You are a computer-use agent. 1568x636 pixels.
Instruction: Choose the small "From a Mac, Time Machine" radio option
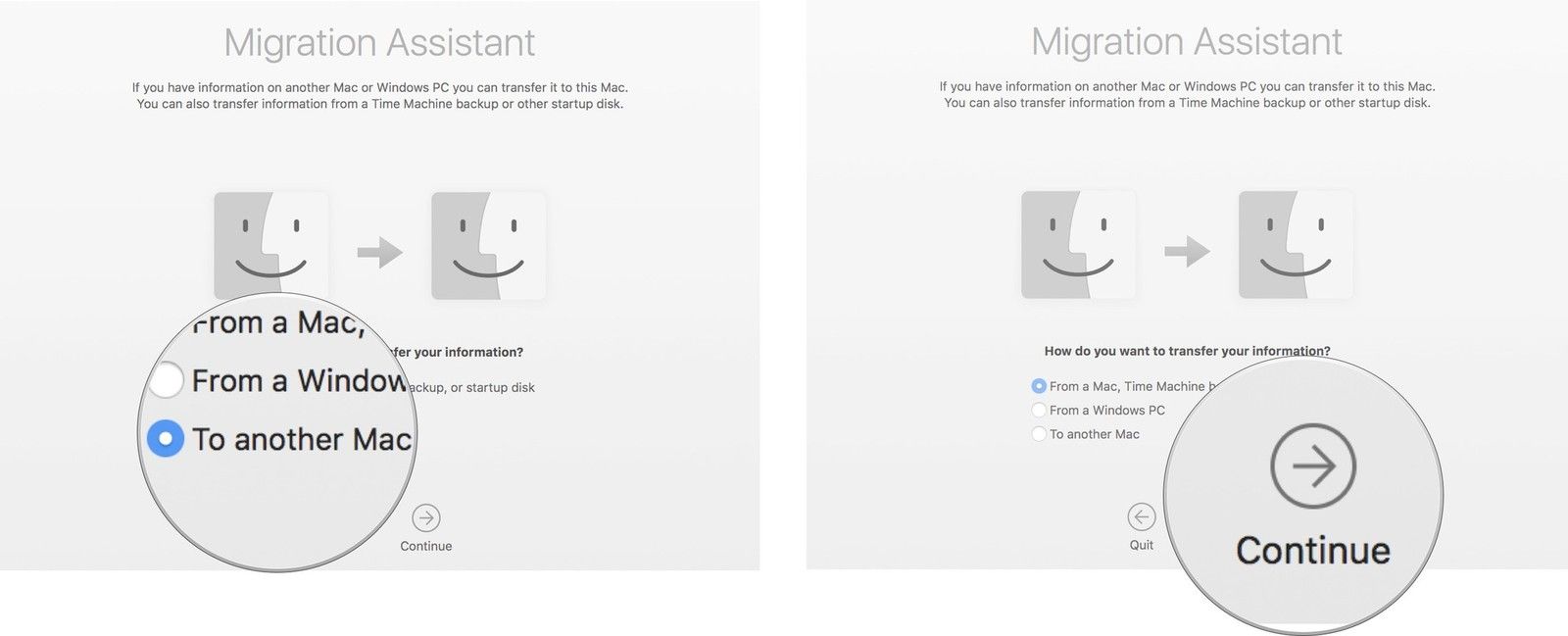click(1039, 386)
